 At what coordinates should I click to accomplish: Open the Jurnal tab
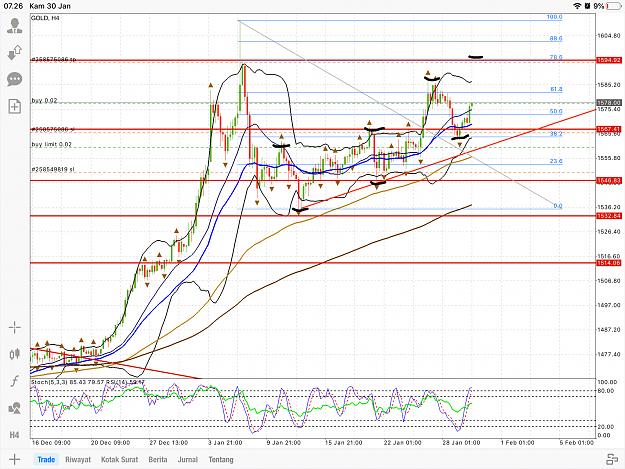tap(188, 459)
